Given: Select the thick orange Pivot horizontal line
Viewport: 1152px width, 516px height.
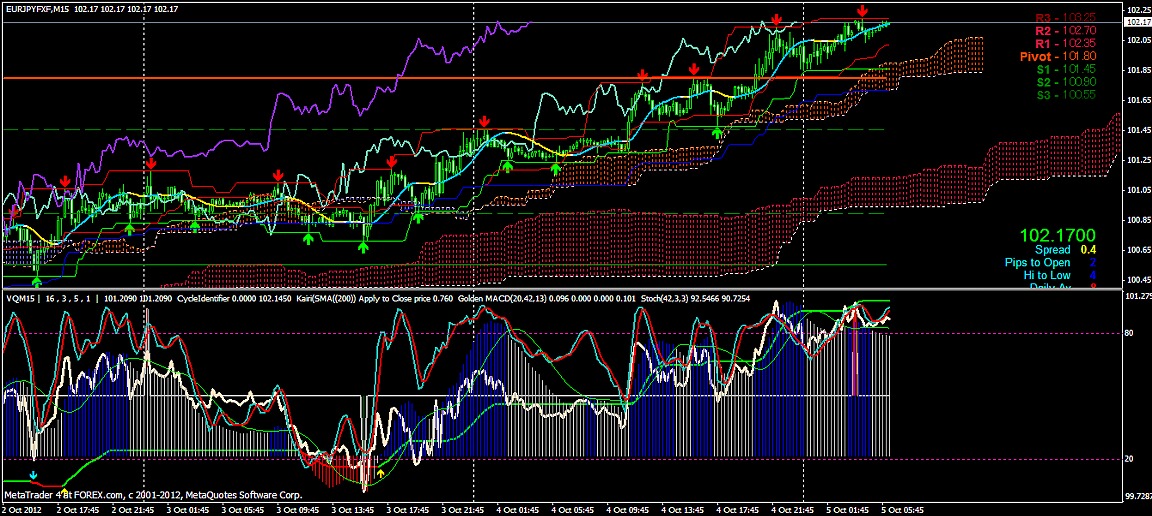Looking at the screenshot, I should pos(444,77).
